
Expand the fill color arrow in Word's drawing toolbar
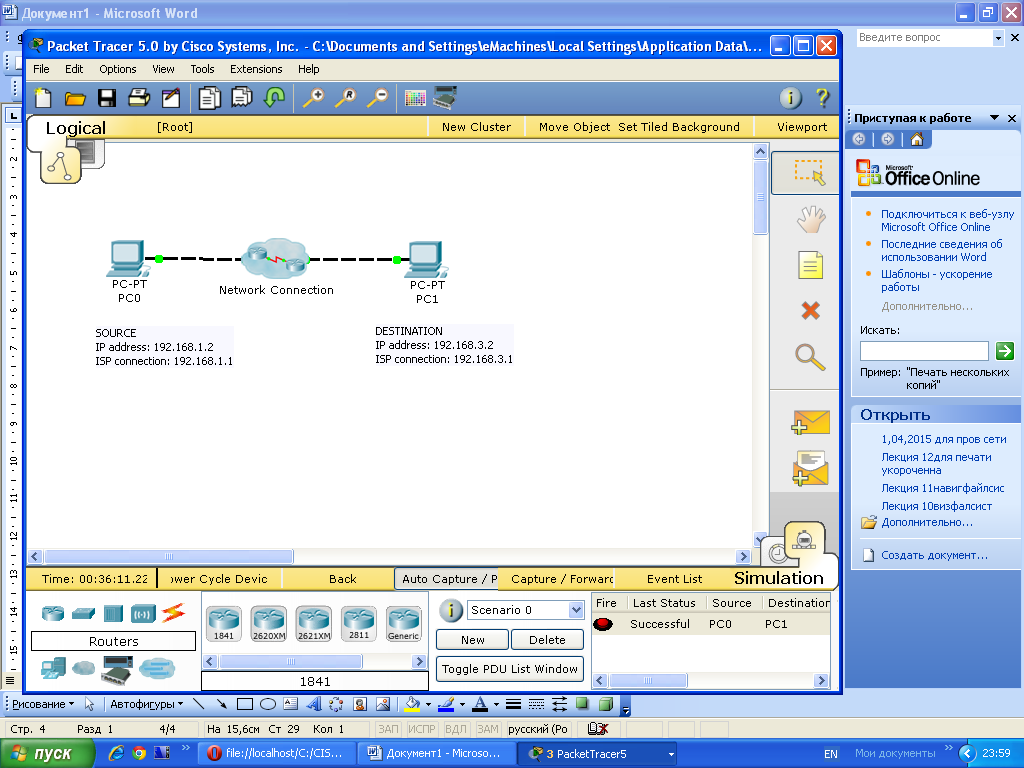point(428,704)
